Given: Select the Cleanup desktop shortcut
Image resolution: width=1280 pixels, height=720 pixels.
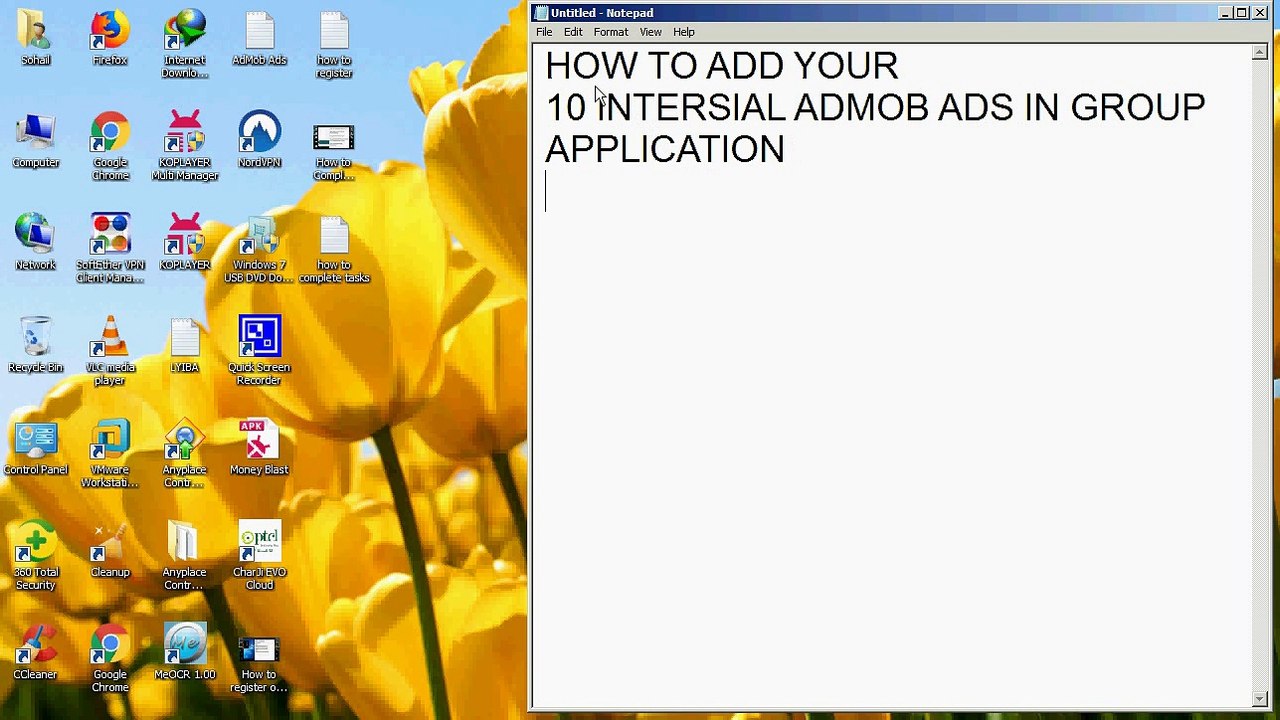Looking at the screenshot, I should click(x=110, y=551).
